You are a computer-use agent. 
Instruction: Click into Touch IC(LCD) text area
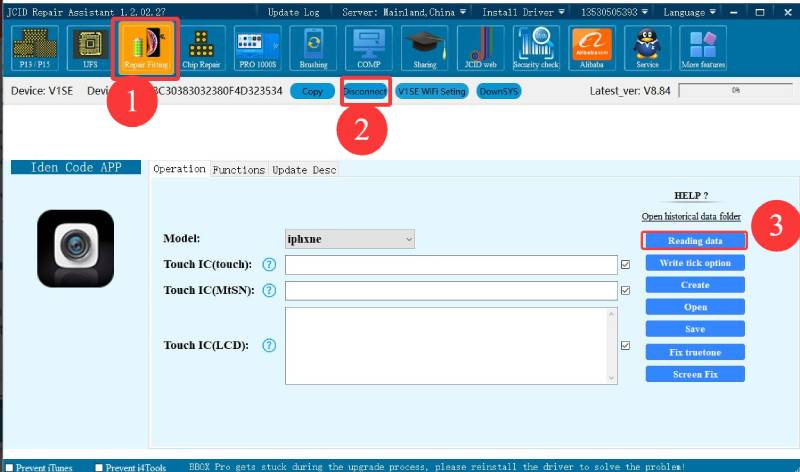pos(446,345)
